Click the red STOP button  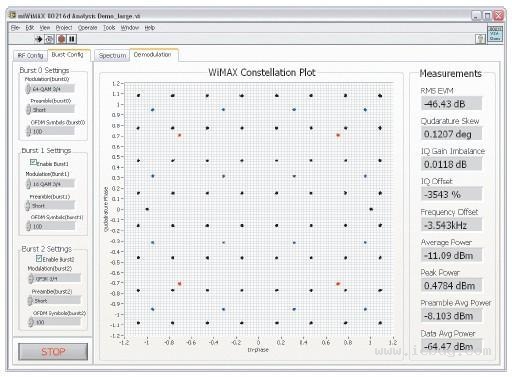tap(53, 352)
